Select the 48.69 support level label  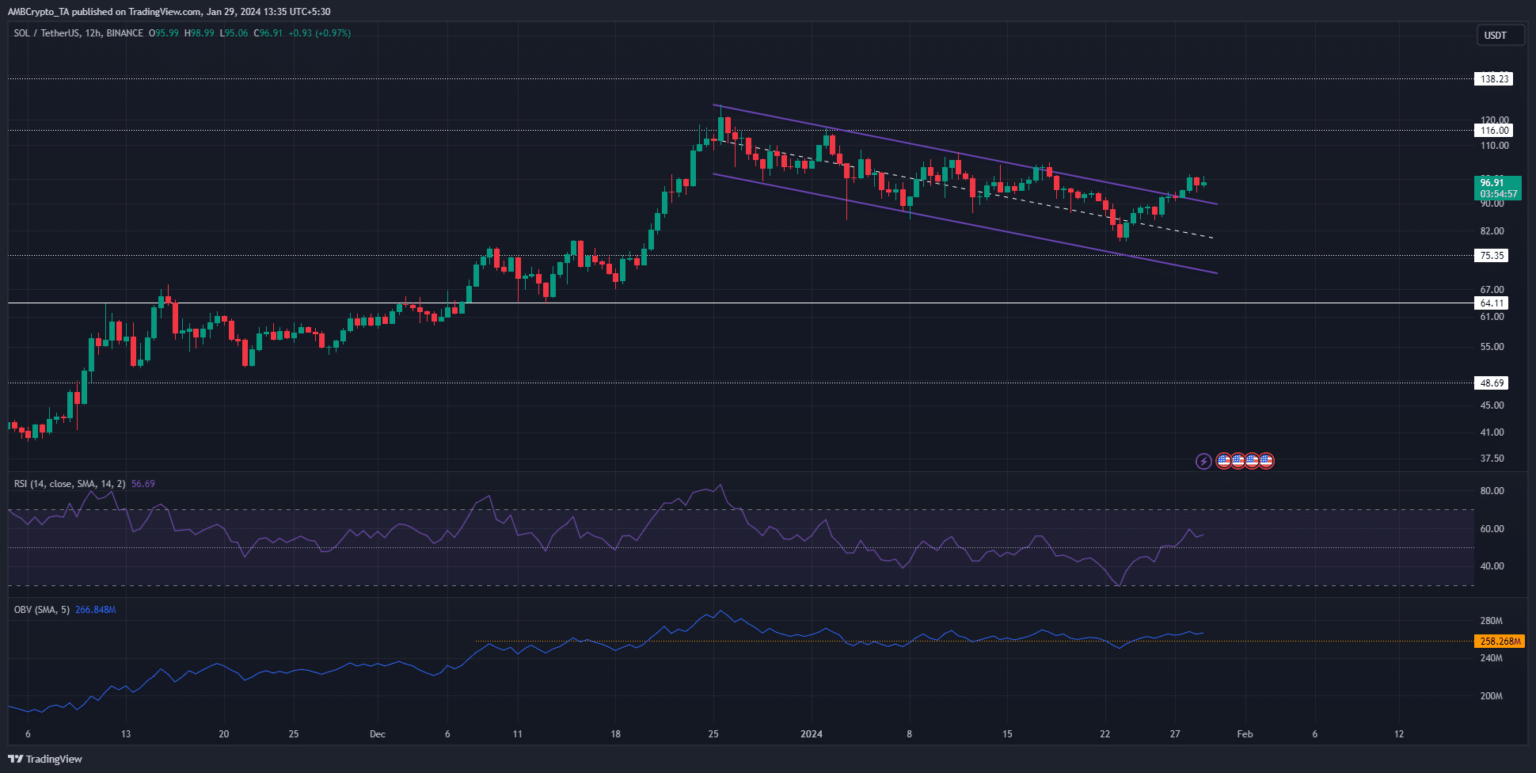pos(1491,383)
